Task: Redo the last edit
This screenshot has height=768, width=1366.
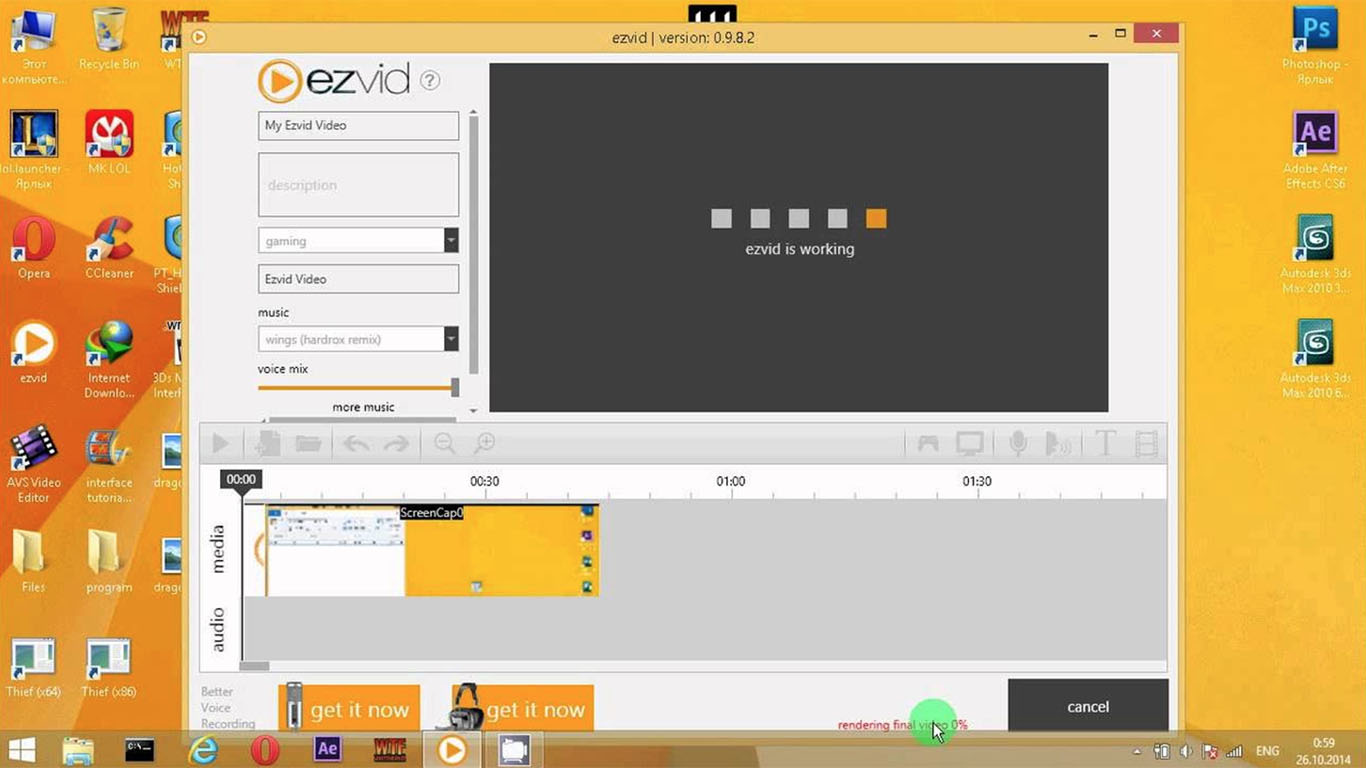Action: [397, 443]
